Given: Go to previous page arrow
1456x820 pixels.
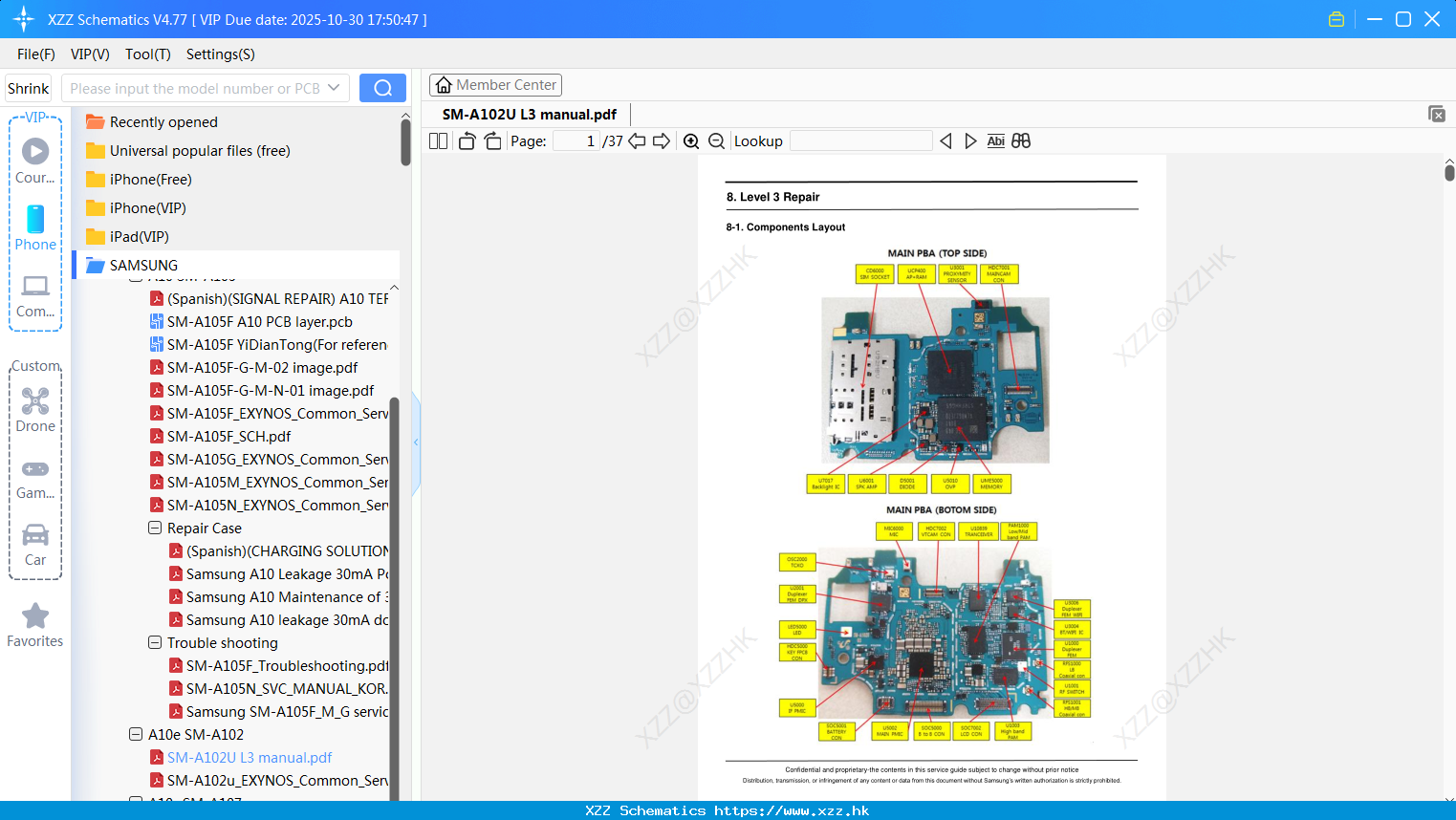Looking at the screenshot, I should (637, 141).
